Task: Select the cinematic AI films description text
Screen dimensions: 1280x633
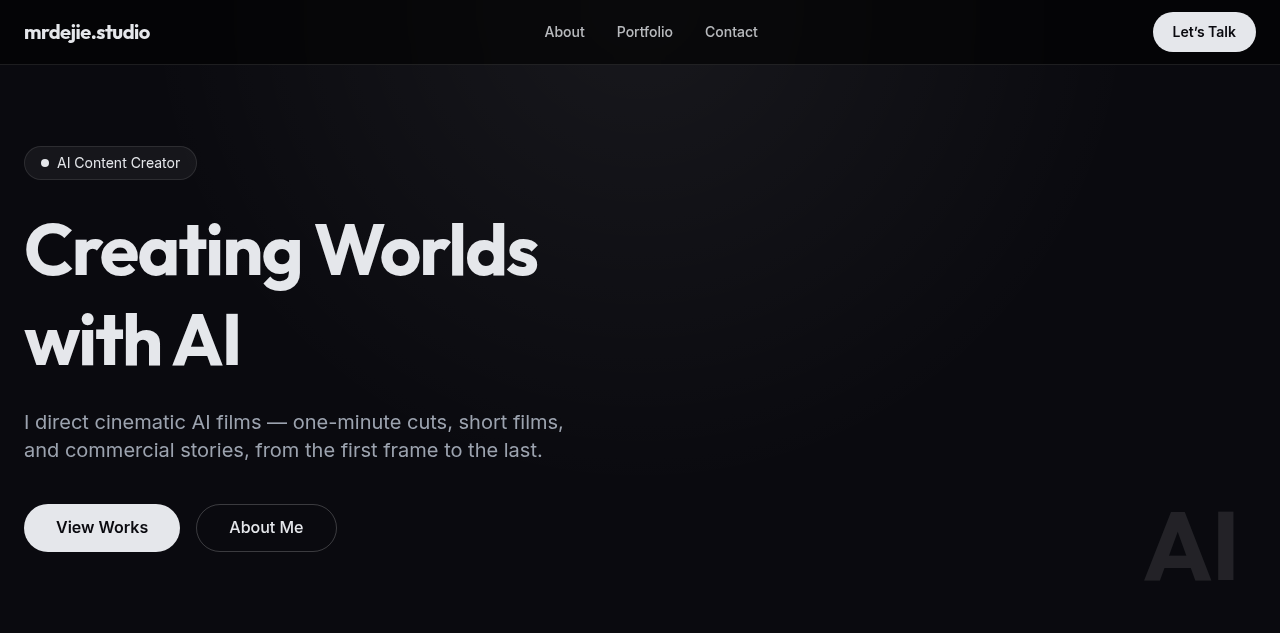Action: pyautogui.click(x=294, y=436)
